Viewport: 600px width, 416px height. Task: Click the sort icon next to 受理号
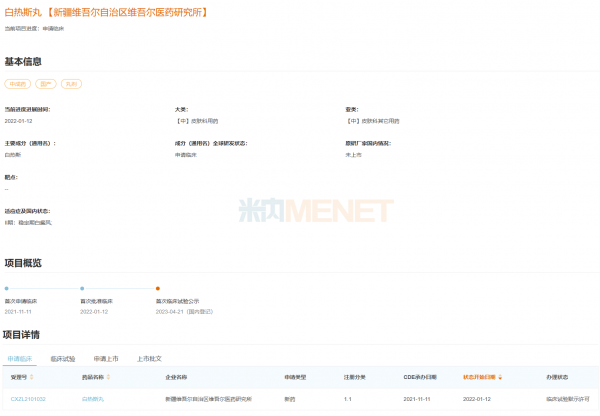tap(31, 378)
